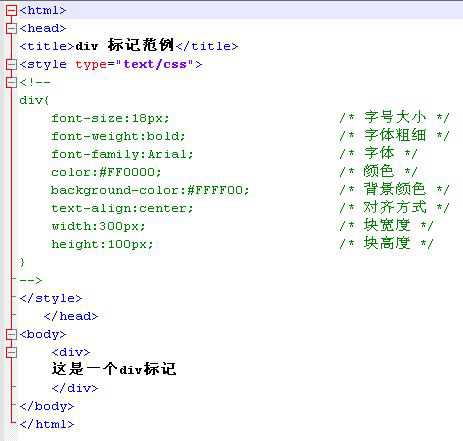463x441 pixels.
Task: Click the <head> opening tag text
Action: point(43,28)
